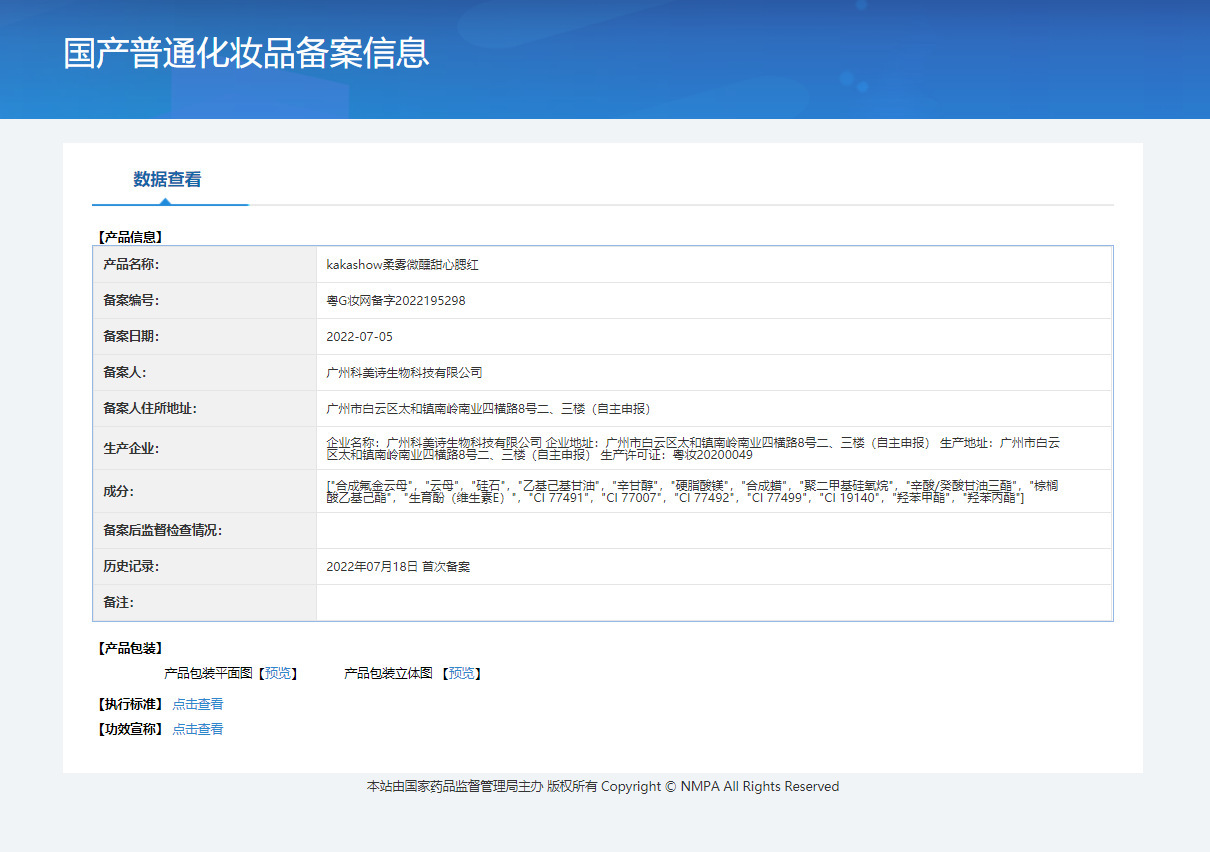The width and height of the screenshot is (1210, 852).
Task: Click the 备案人 value 广州科美诗生物科技有限公司
Action: [x=405, y=373]
